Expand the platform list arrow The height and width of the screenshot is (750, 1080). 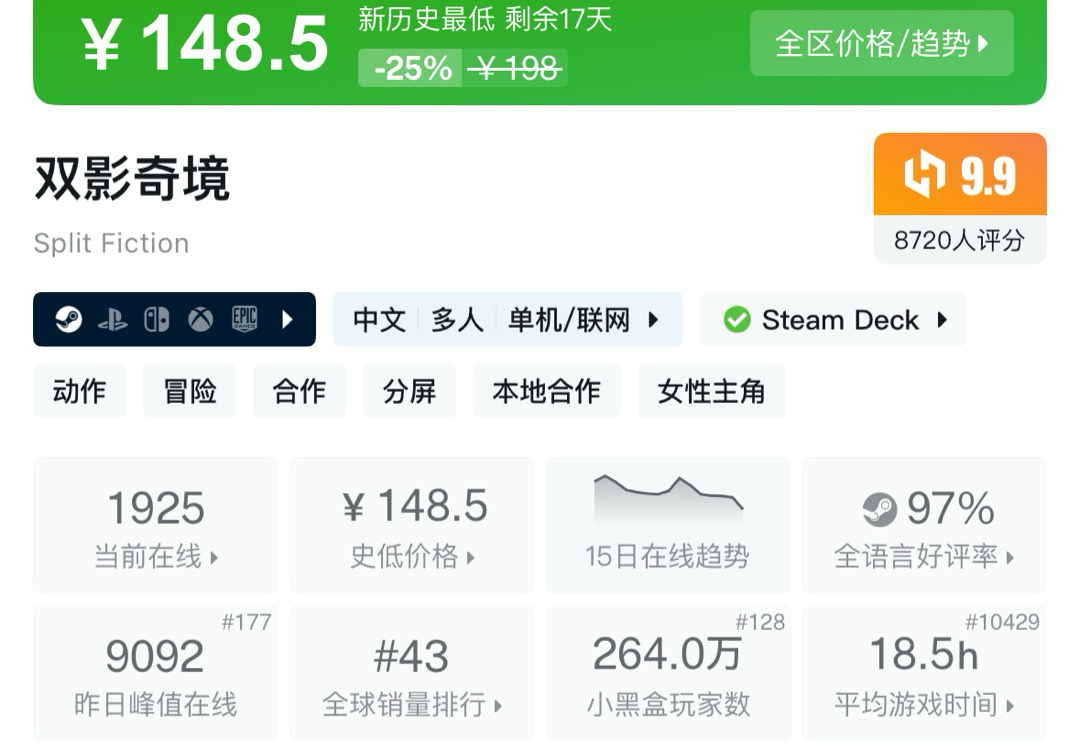[288, 320]
